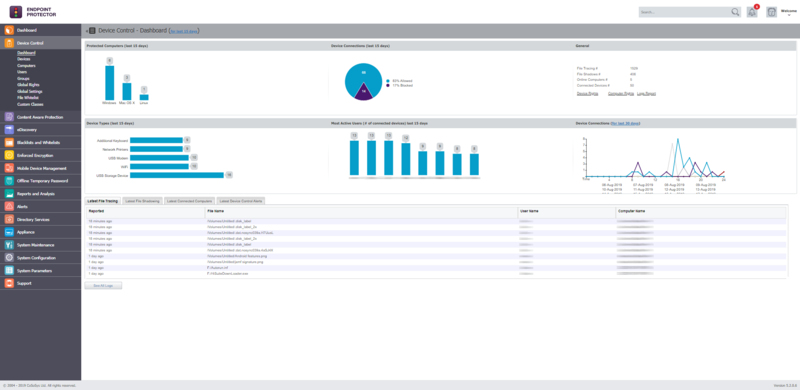This screenshot has width=800, height=390.
Task: Open Devices under Device Control
Action: (23, 59)
